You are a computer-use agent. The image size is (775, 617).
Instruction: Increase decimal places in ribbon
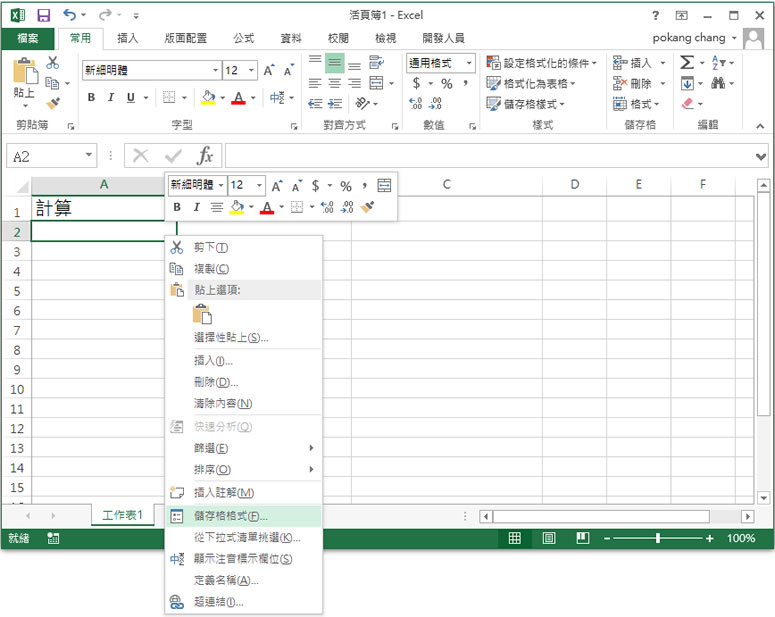[416, 103]
